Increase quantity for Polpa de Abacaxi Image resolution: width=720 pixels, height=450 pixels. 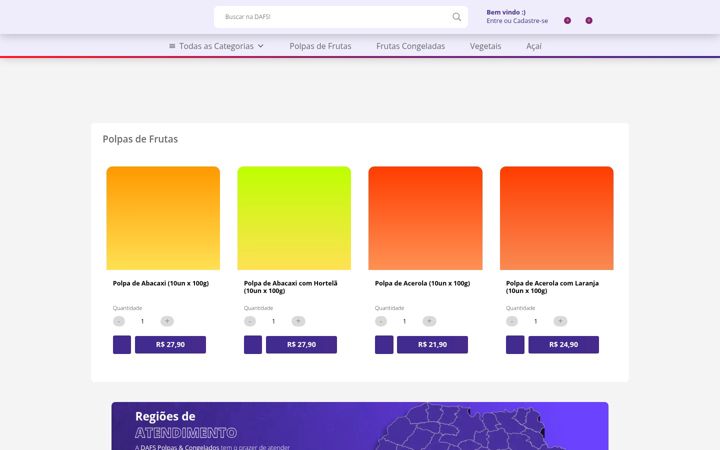pyautogui.click(x=167, y=321)
